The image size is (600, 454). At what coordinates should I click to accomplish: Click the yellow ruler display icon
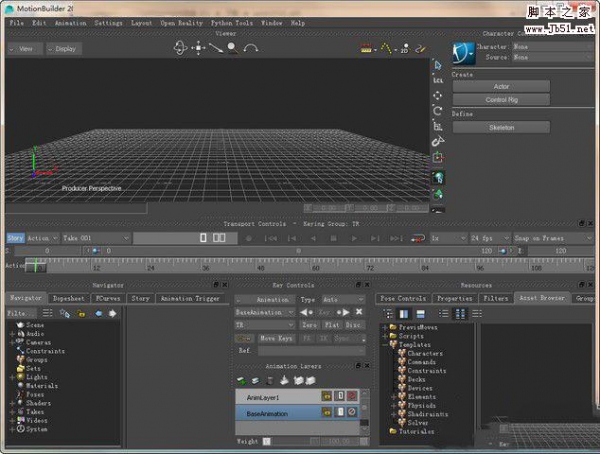point(367,49)
